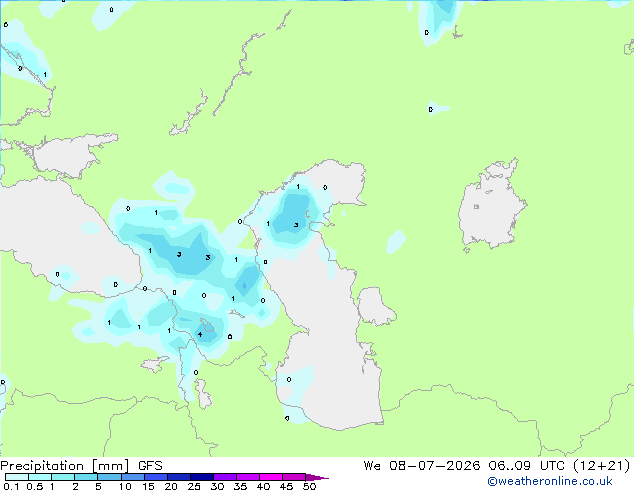Click the '(12+21)' forecast run text
The image size is (634, 490).
(602, 466)
